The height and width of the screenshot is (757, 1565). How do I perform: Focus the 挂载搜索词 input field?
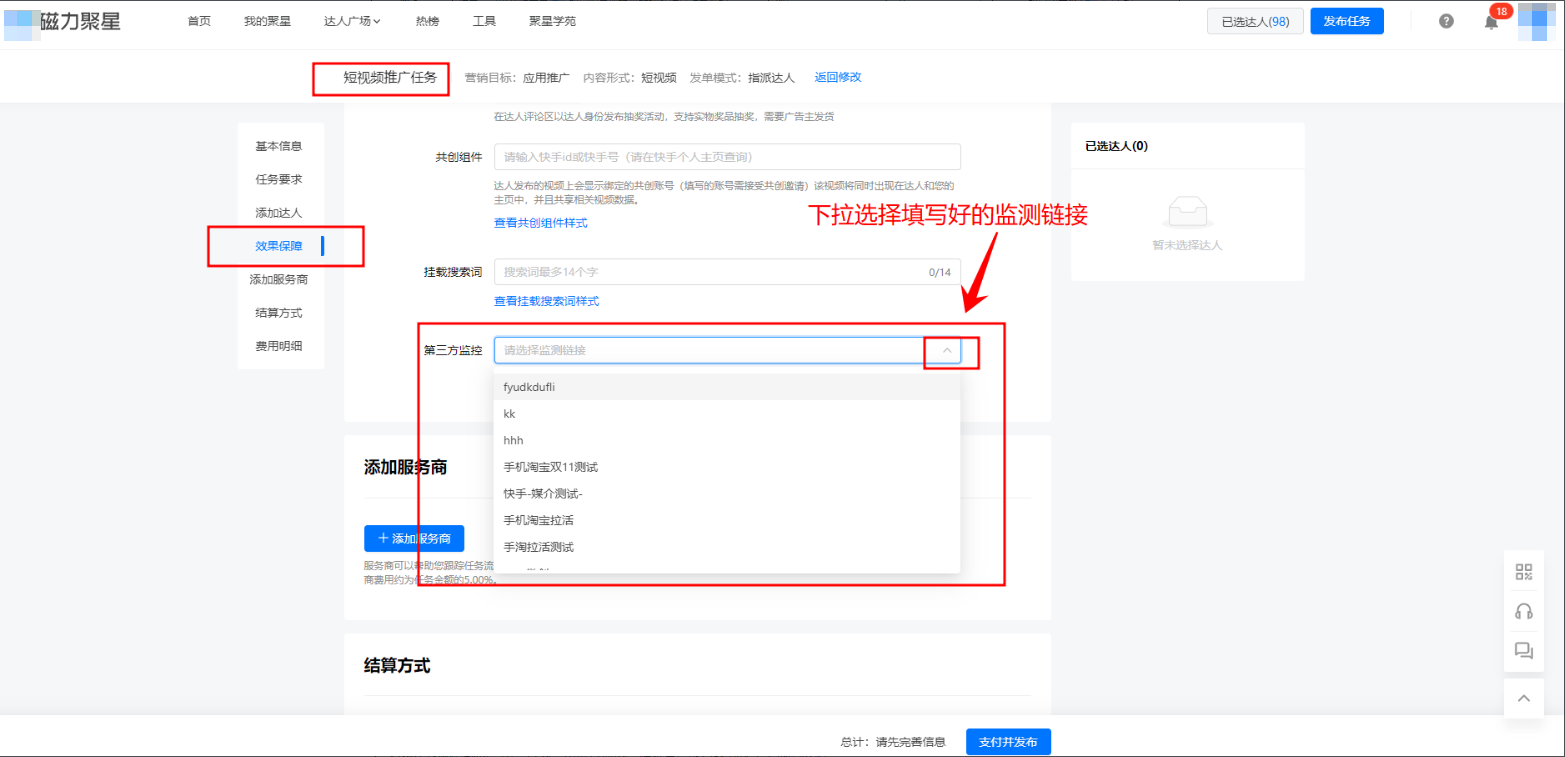coord(727,272)
